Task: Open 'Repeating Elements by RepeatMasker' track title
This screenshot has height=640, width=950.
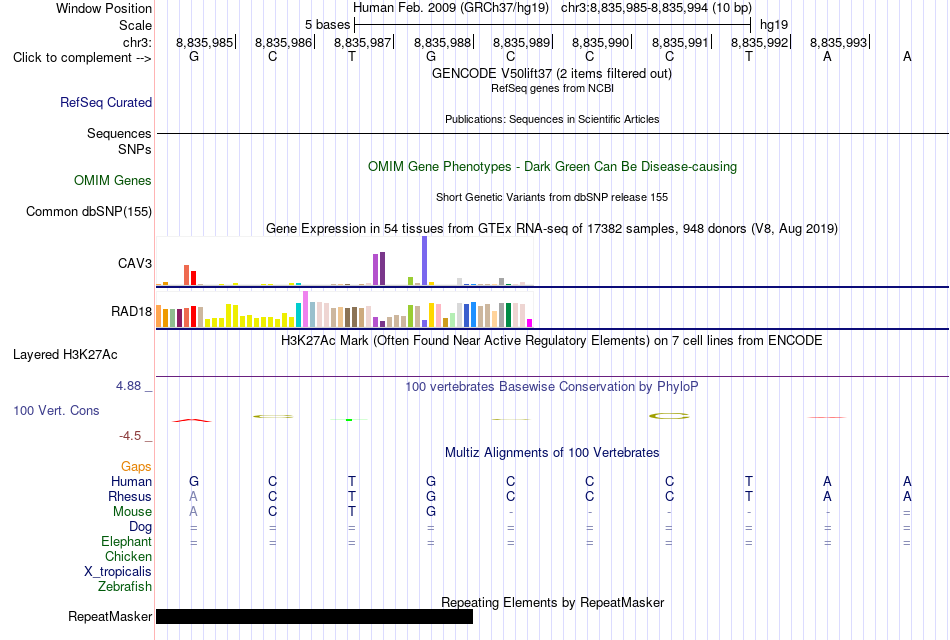Action: click(553, 603)
